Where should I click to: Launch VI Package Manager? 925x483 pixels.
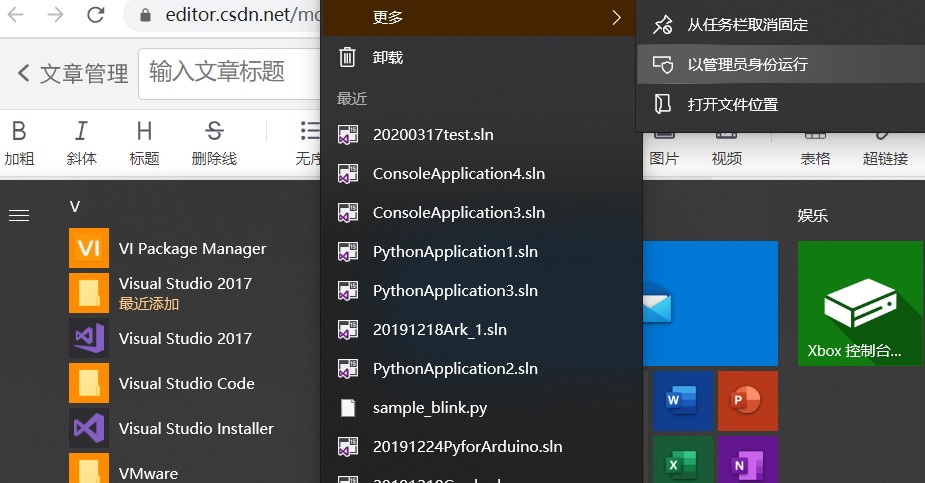pos(190,248)
